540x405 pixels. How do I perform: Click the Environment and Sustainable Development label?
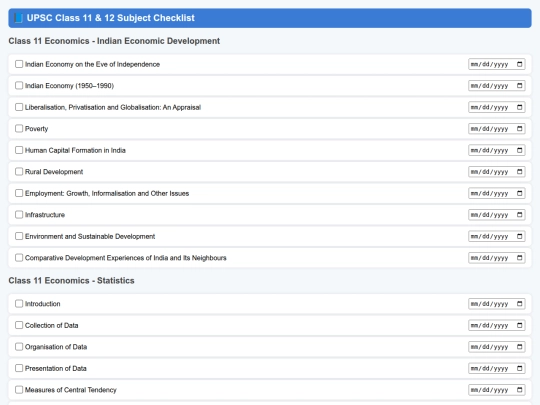[x=90, y=237]
